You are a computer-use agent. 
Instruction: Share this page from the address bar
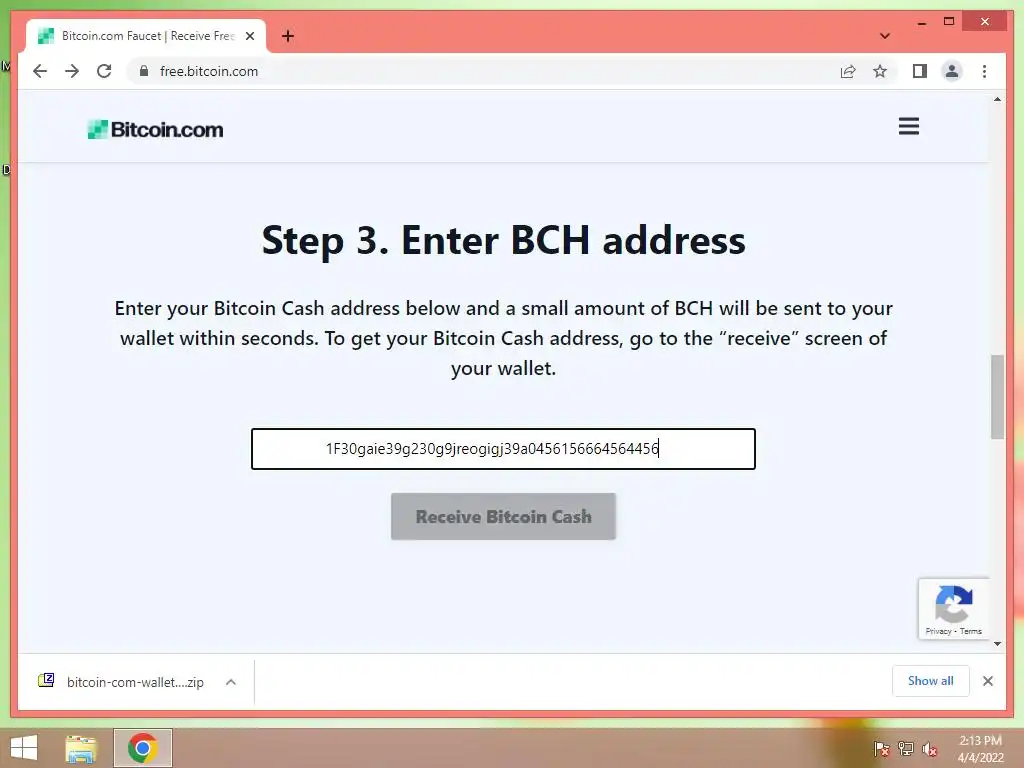(848, 71)
